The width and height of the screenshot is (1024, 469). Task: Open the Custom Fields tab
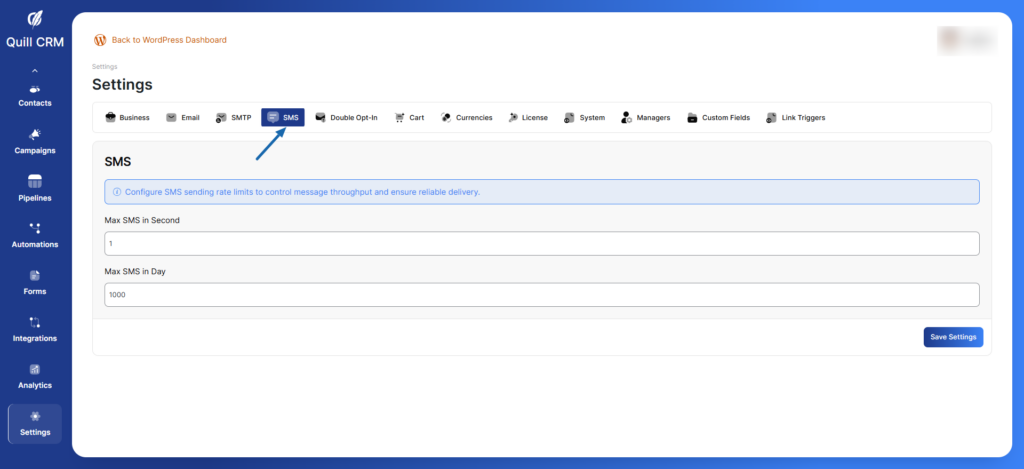click(718, 118)
